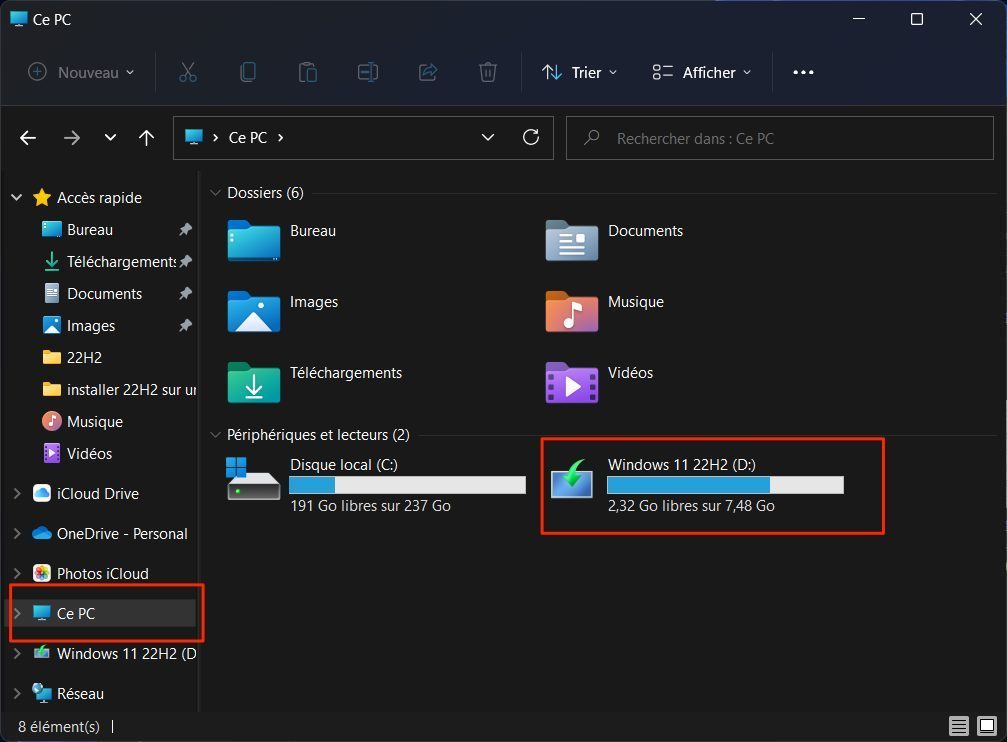Click the '8 élément(s)' status text
Screen dimensions: 1007x742
click(x=59, y=727)
